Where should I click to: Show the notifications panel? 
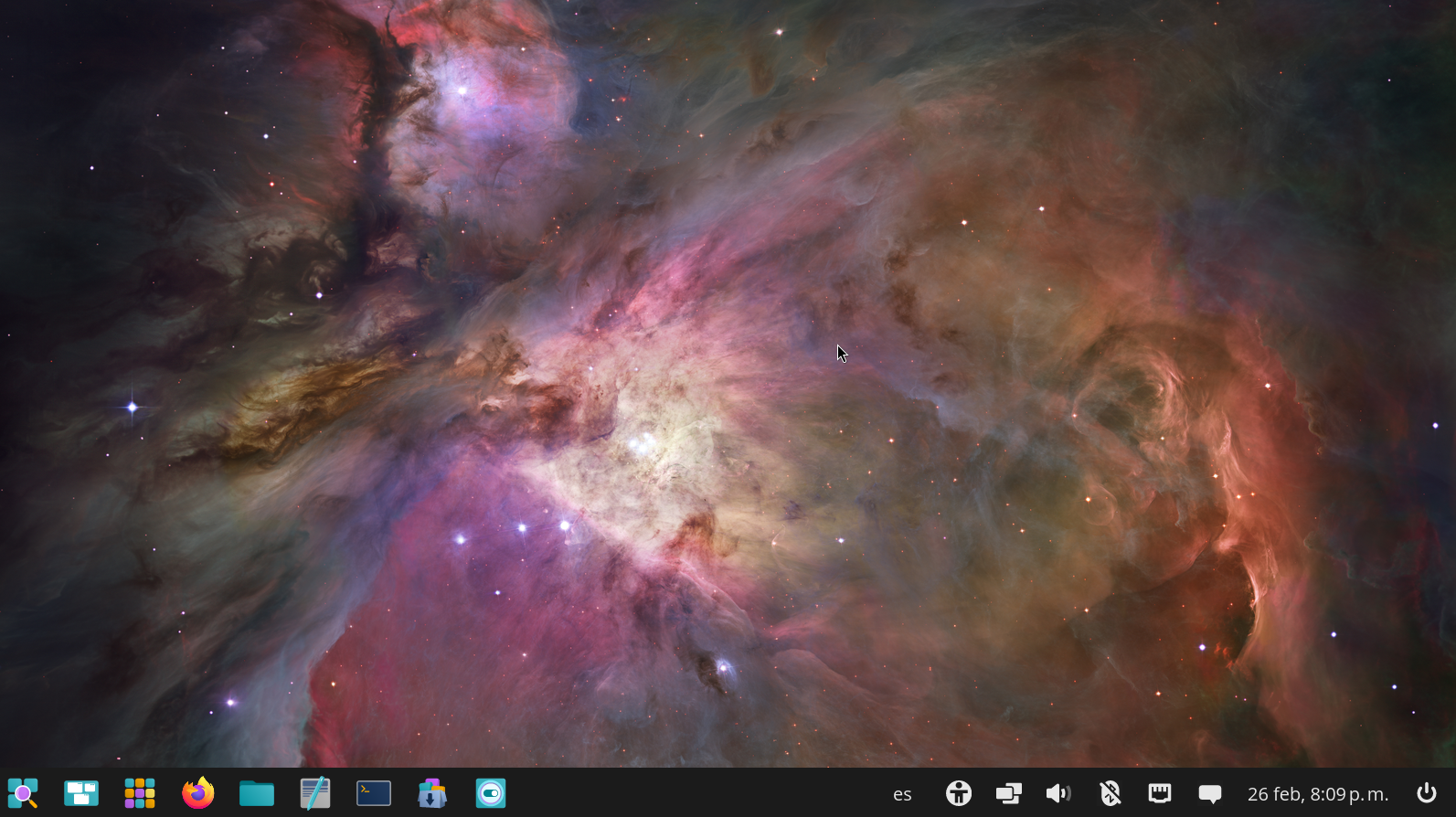(x=1210, y=793)
